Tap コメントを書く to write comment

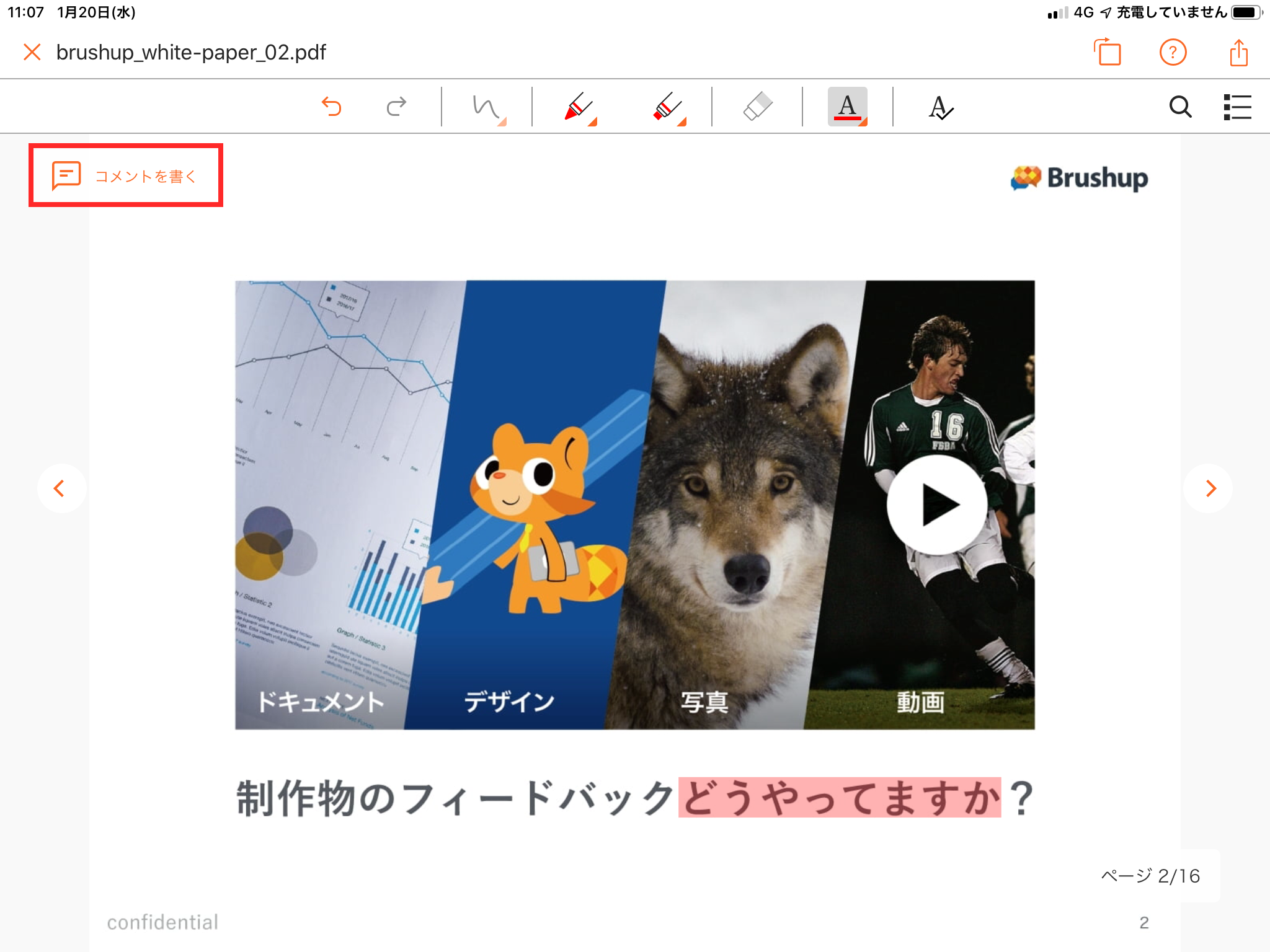(126, 176)
